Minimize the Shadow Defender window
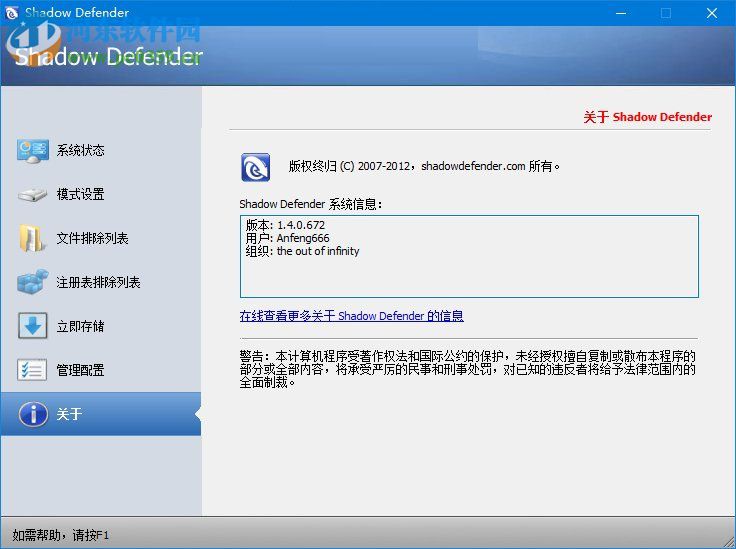Viewport: 736px width, 549px height. [x=621, y=13]
